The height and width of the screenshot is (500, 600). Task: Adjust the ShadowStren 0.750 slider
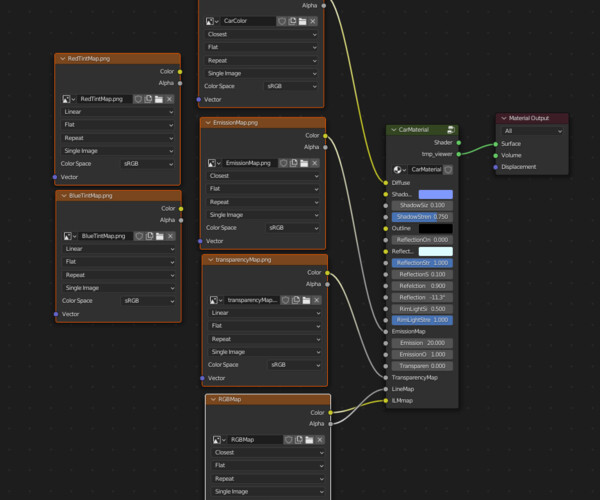point(422,217)
